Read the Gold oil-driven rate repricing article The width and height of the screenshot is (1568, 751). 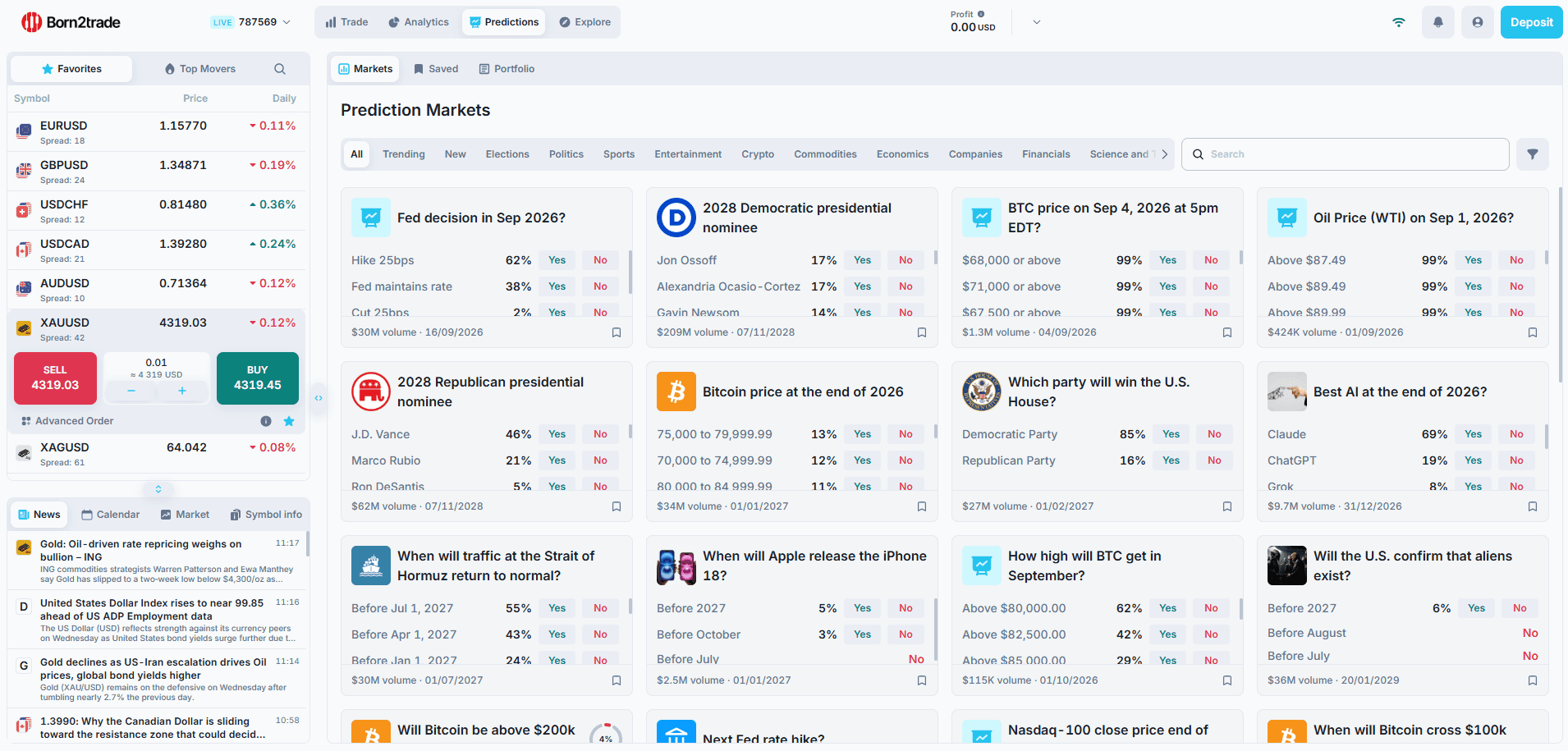[x=156, y=561]
